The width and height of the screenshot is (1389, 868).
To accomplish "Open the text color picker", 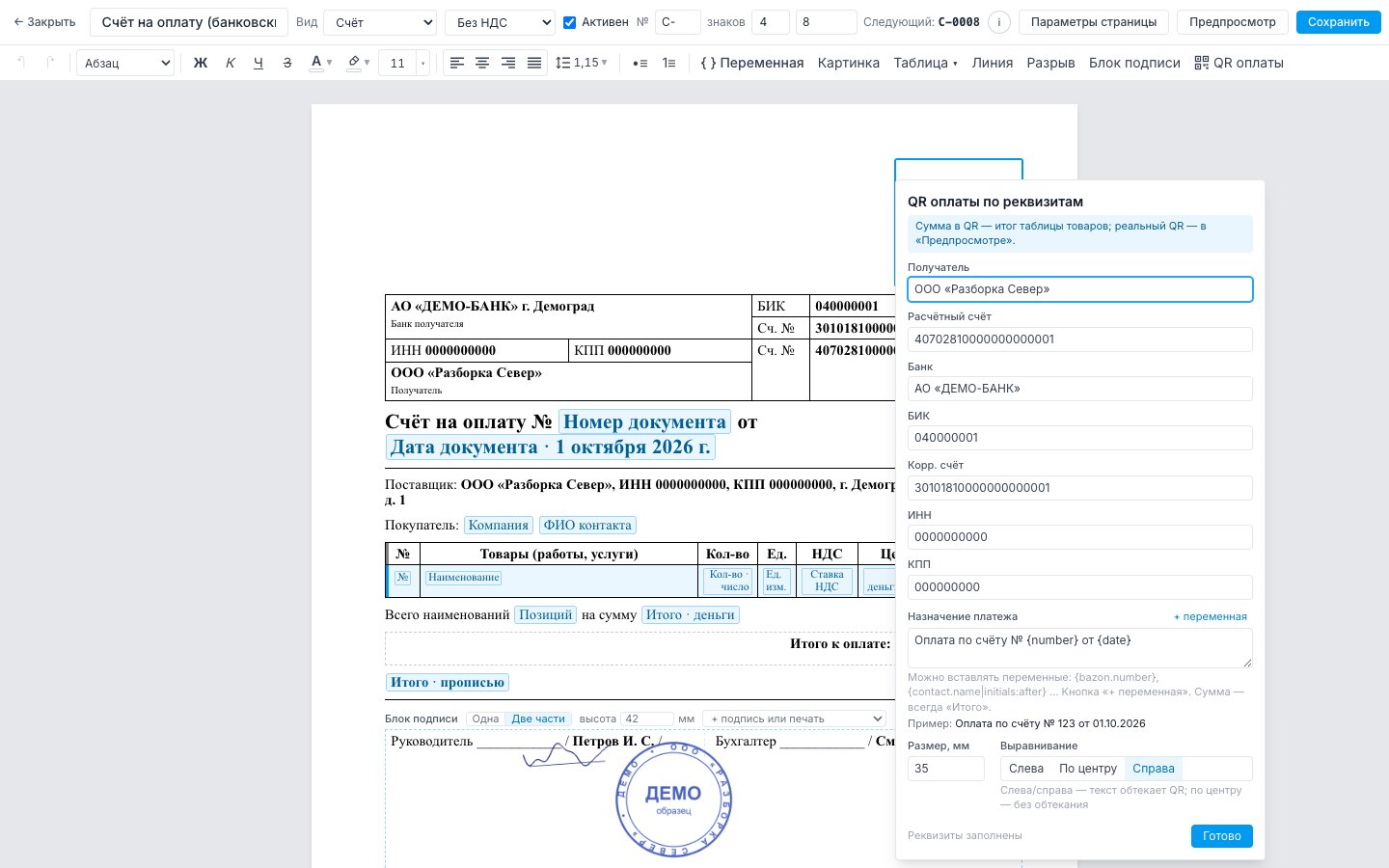I will (x=320, y=63).
